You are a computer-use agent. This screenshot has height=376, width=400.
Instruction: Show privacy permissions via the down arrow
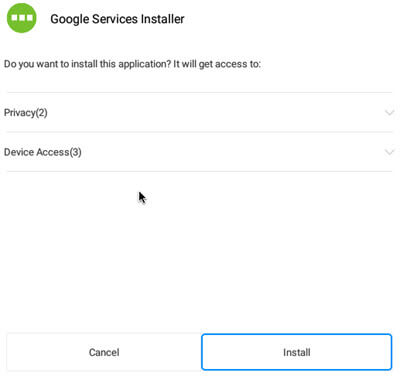coord(389,113)
